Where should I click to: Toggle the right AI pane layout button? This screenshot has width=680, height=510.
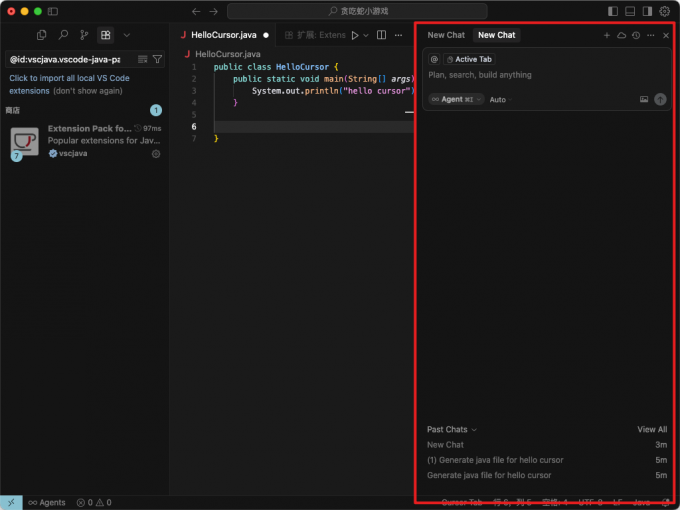[647, 11]
